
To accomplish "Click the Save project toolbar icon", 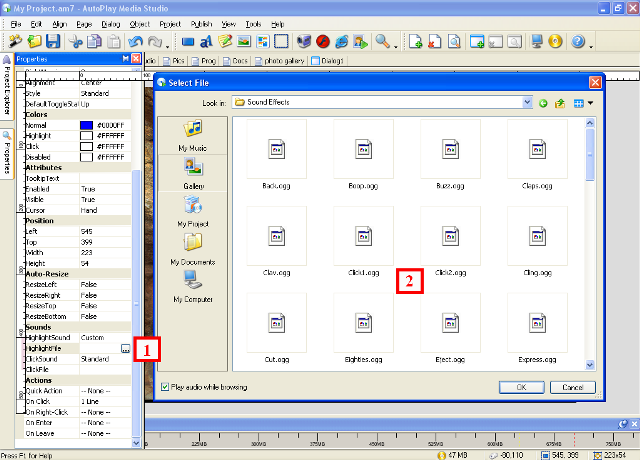I will (x=53, y=42).
